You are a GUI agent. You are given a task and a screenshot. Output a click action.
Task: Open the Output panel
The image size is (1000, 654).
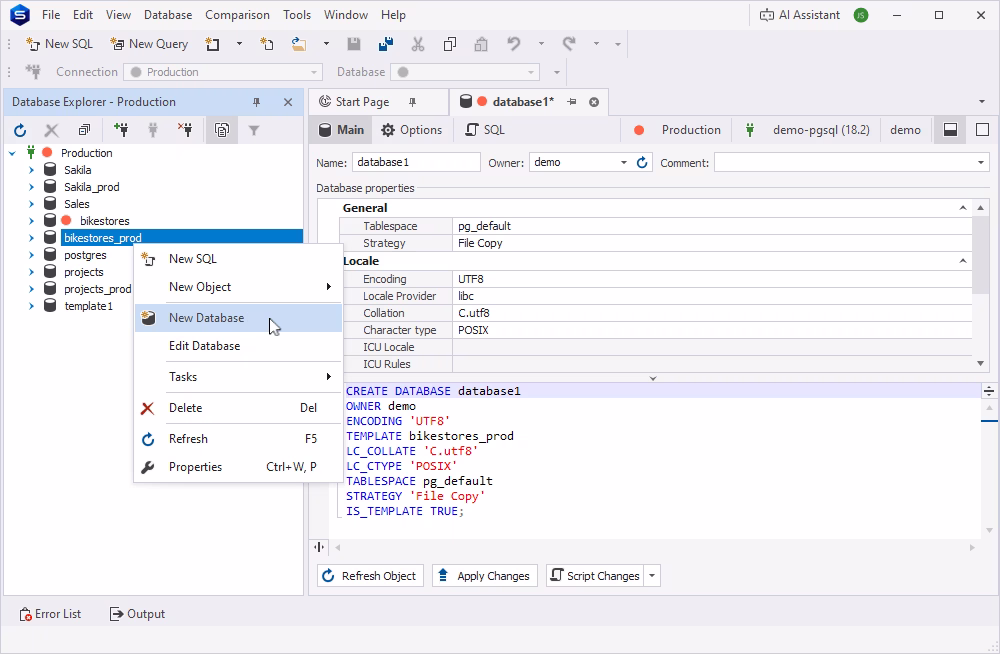pos(137,614)
